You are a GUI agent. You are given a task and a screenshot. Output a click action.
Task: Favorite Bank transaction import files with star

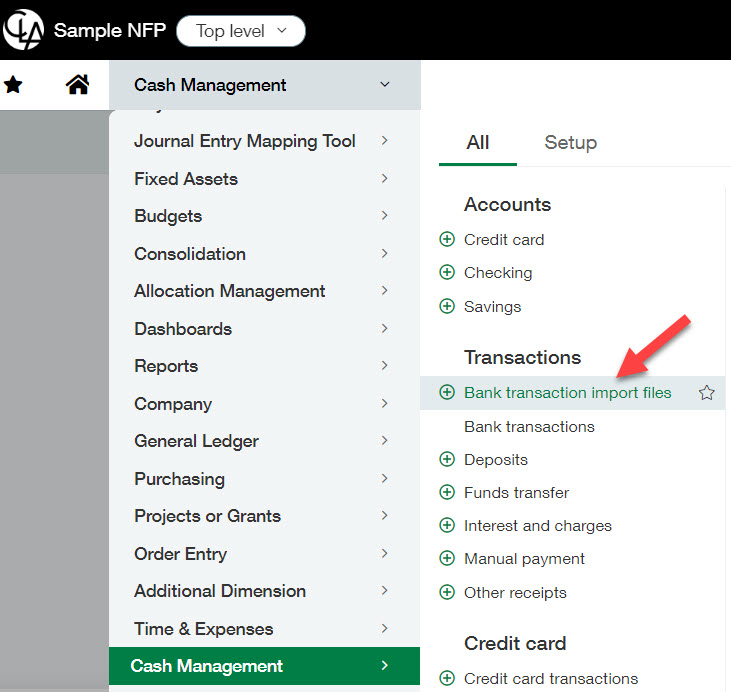point(706,393)
